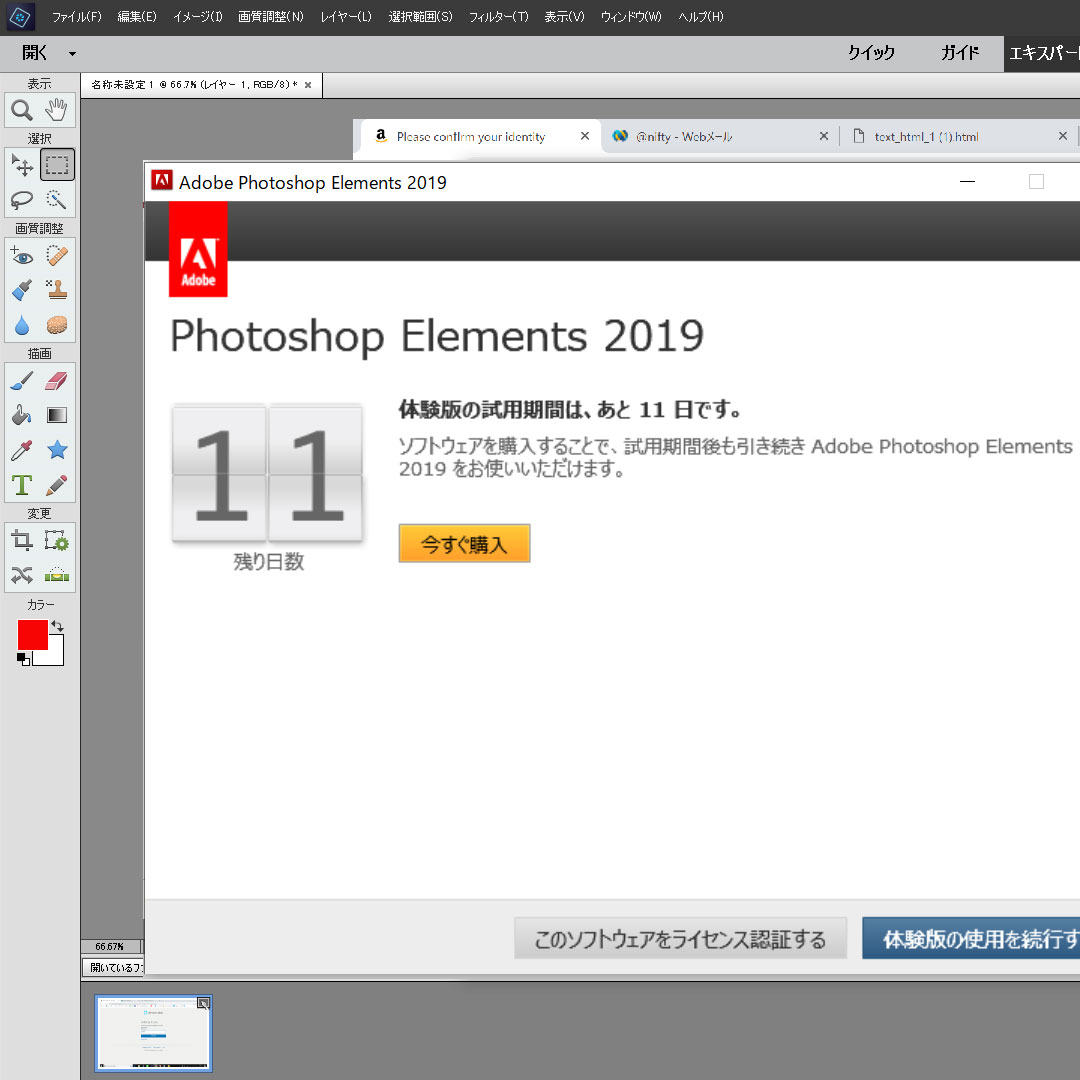Open the フィルター(T) menu
Image resolution: width=1080 pixels, height=1080 pixels.
tap(499, 17)
